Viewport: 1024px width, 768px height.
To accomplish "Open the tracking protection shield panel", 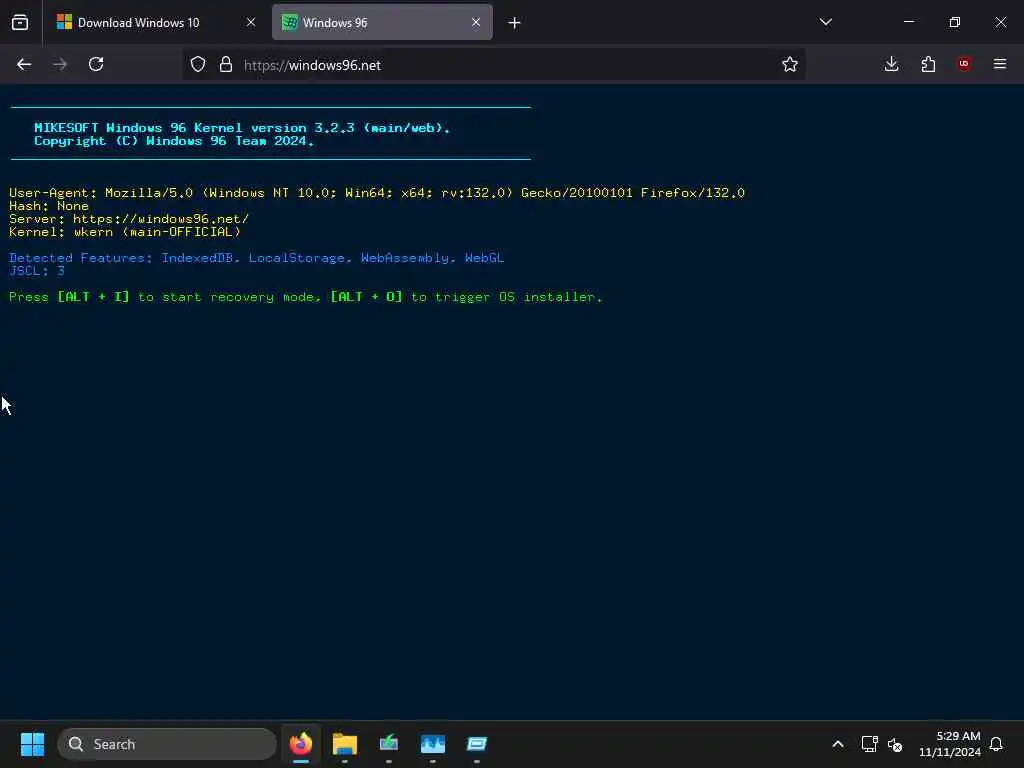I will 198,64.
